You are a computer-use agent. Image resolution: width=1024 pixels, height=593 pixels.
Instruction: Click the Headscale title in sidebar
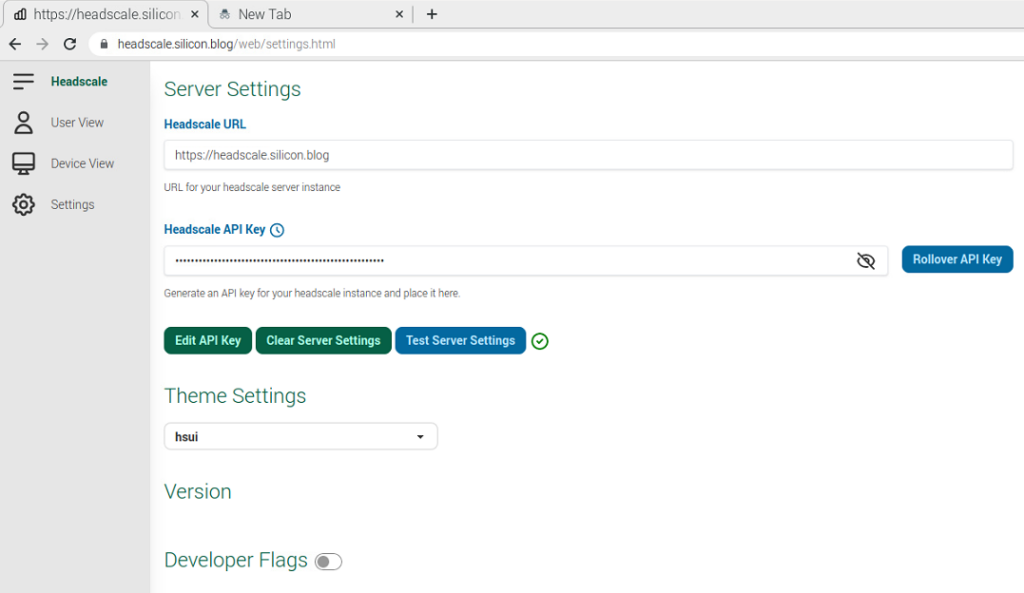pyautogui.click(x=79, y=82)
